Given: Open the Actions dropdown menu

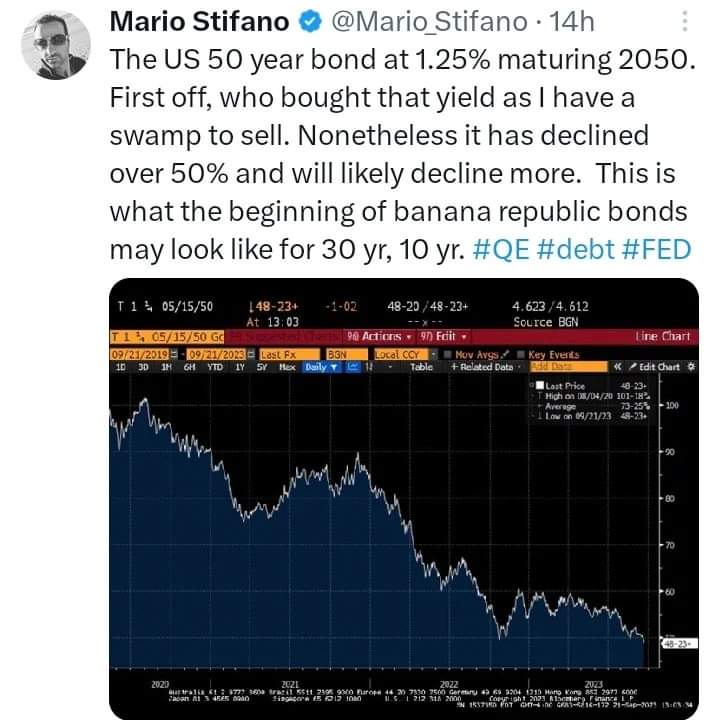Looking at the screenshot, I should tap(379, 337).
